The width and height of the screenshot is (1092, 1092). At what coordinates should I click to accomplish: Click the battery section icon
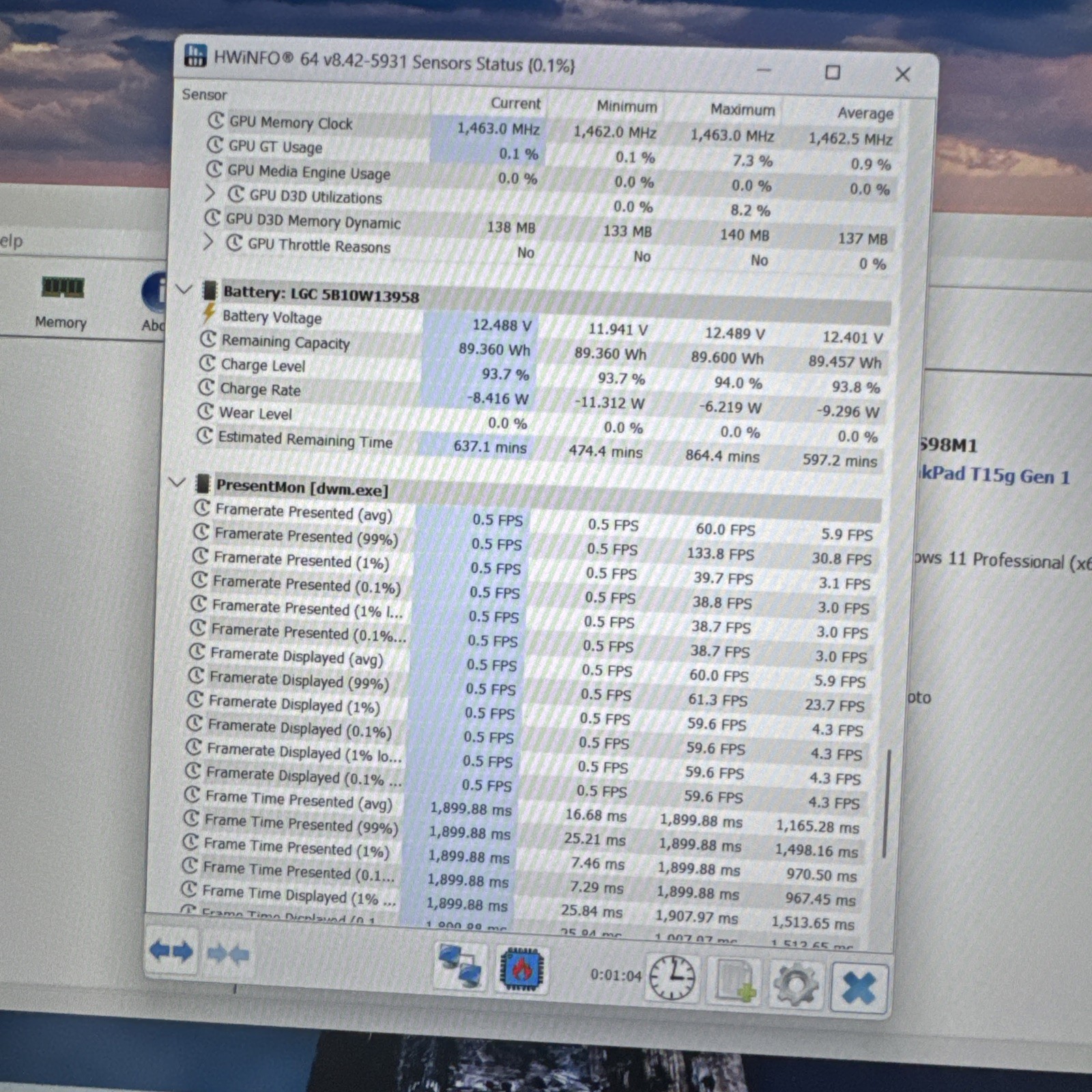pos(210,291)
